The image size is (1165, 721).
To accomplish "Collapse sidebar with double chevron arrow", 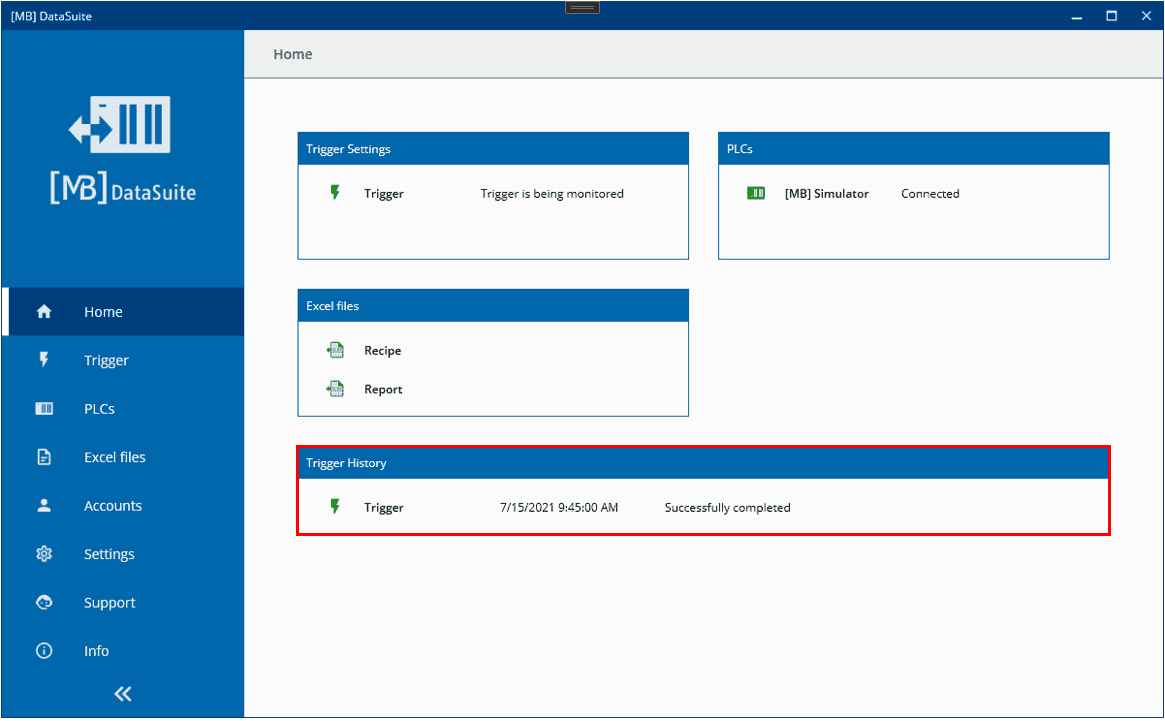I will pyautogui.click(x=123, y=693).
